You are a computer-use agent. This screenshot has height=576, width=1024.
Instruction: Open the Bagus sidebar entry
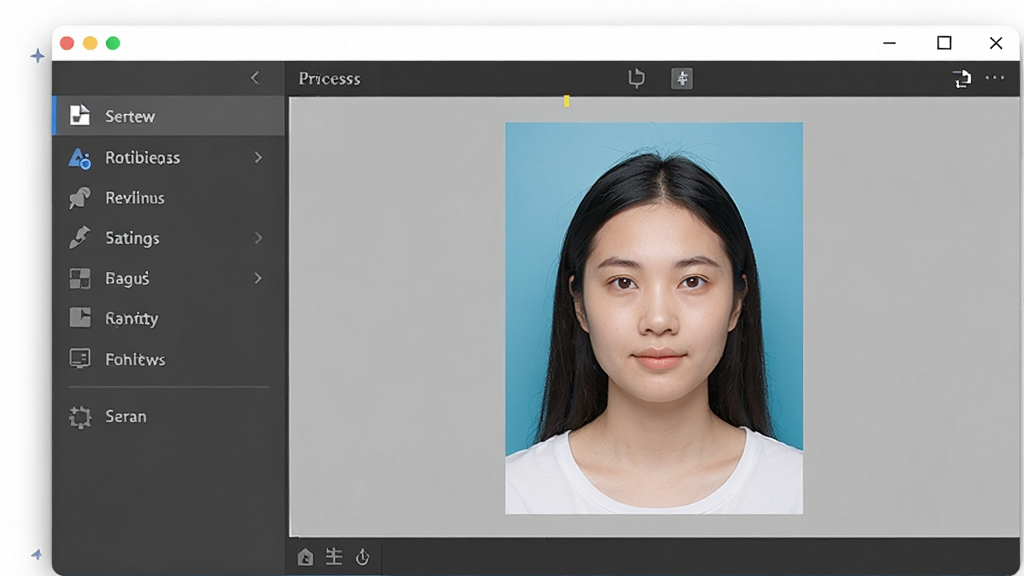pyautogui.click(x=168, y=278)
